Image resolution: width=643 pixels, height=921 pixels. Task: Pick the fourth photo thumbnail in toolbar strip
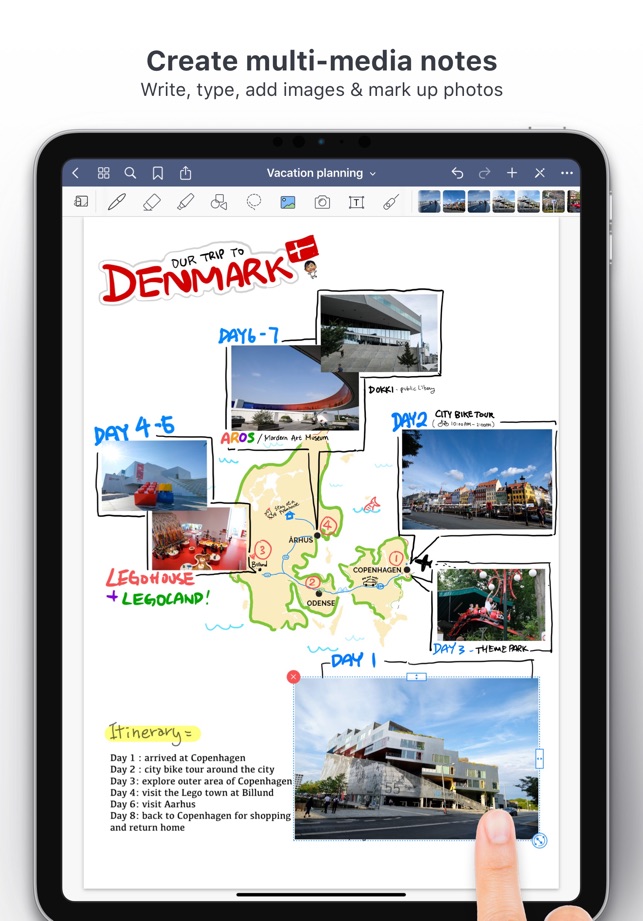click(504, 201)
